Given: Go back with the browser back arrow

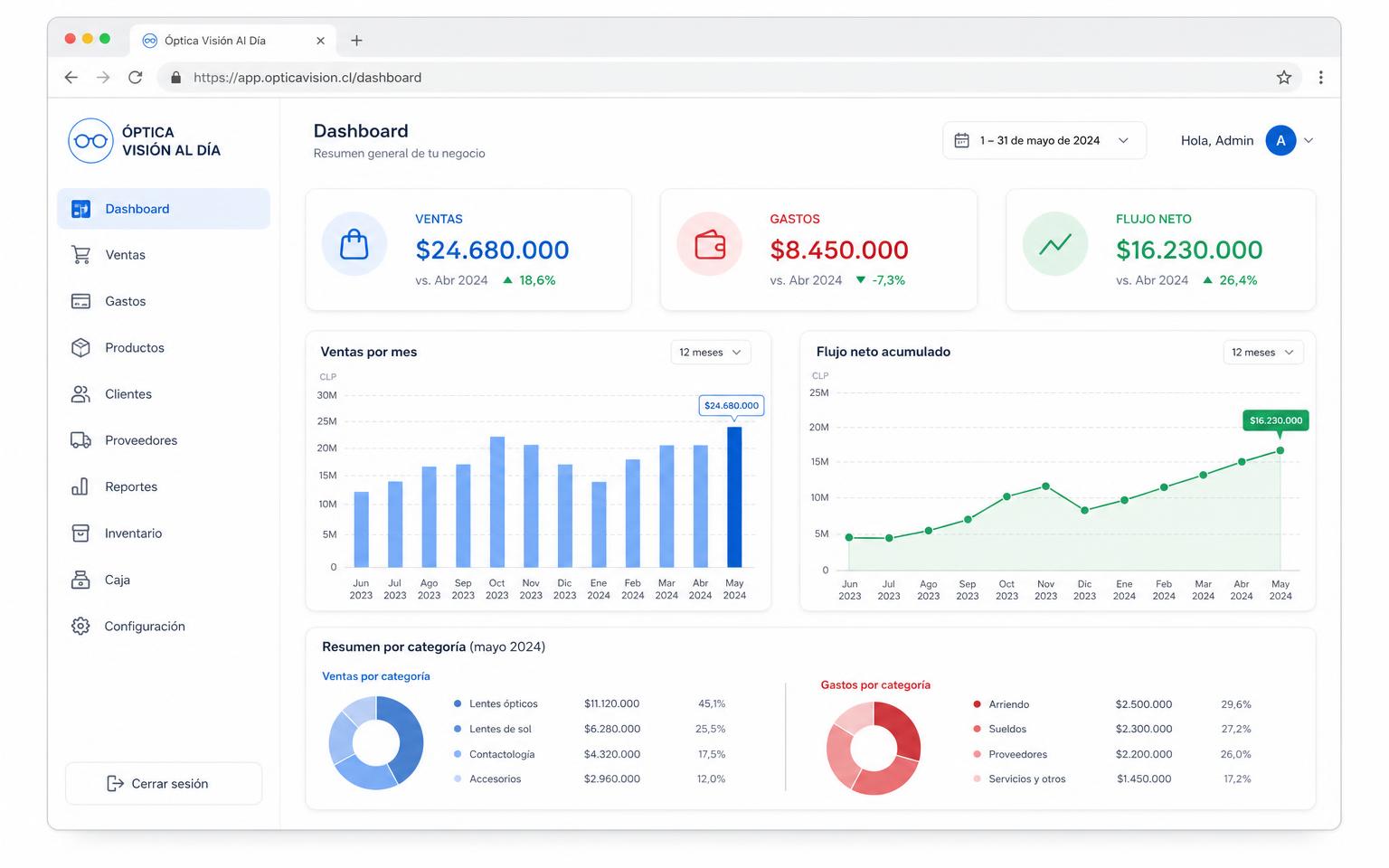Looking at the screenshot, I should [x=71, y=78].
